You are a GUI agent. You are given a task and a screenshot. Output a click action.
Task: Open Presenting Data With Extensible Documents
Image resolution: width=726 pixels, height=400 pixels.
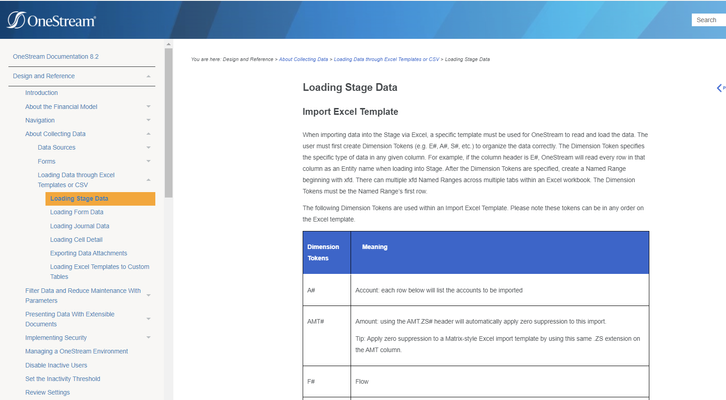69,319
